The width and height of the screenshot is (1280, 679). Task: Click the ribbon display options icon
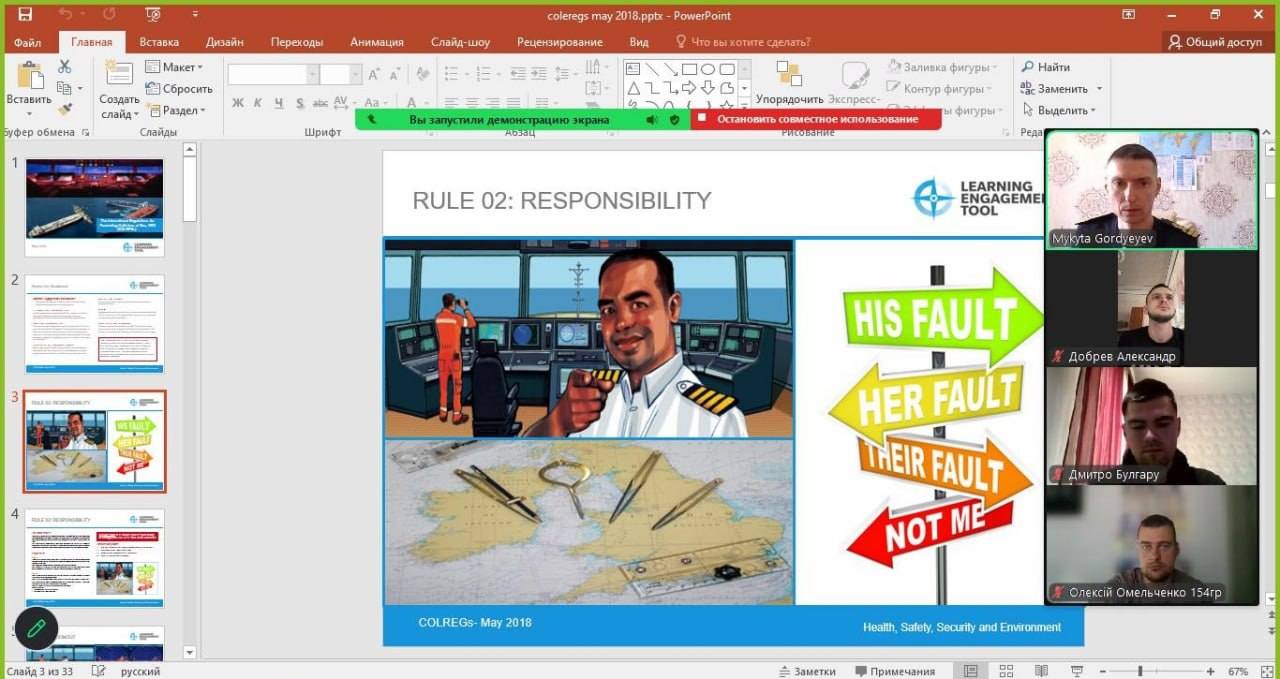coord(1128,15)
